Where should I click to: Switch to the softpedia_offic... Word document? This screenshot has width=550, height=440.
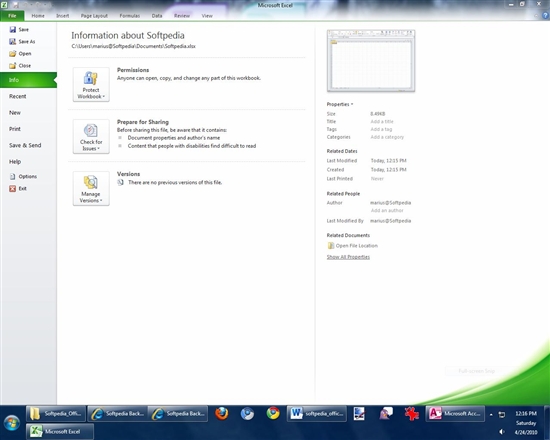click(x=317, y=414)
